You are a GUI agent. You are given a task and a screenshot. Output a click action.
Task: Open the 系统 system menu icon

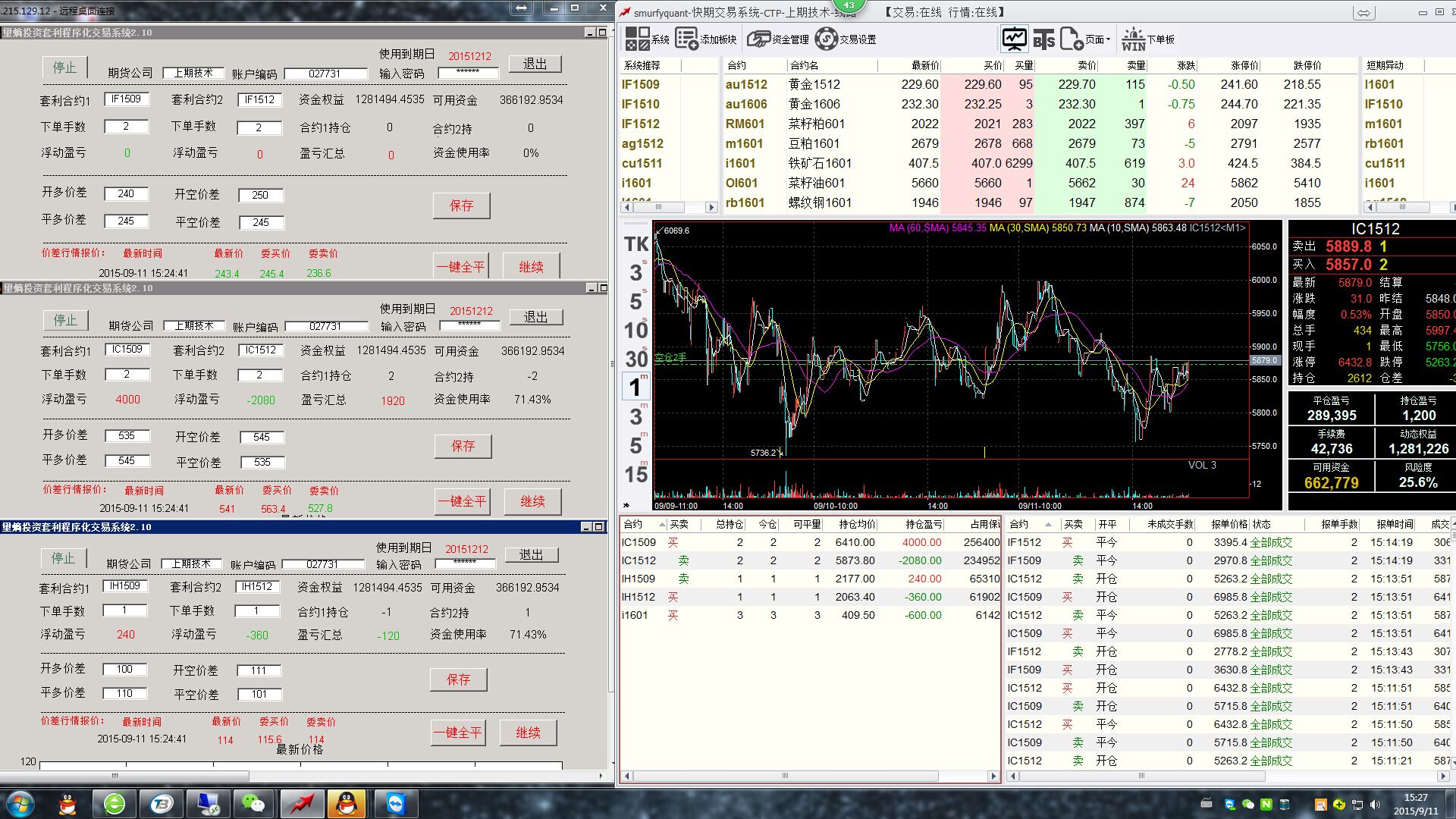pos(638,39)
